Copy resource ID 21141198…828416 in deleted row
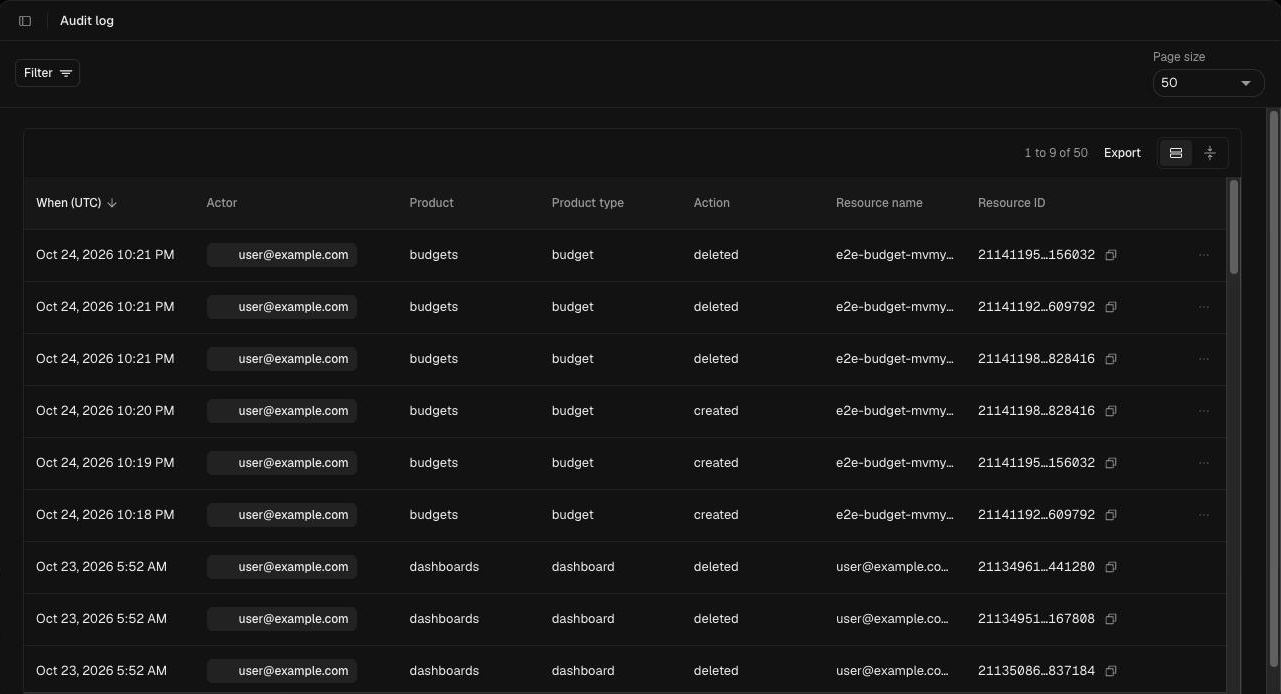 click(1111, 359)
